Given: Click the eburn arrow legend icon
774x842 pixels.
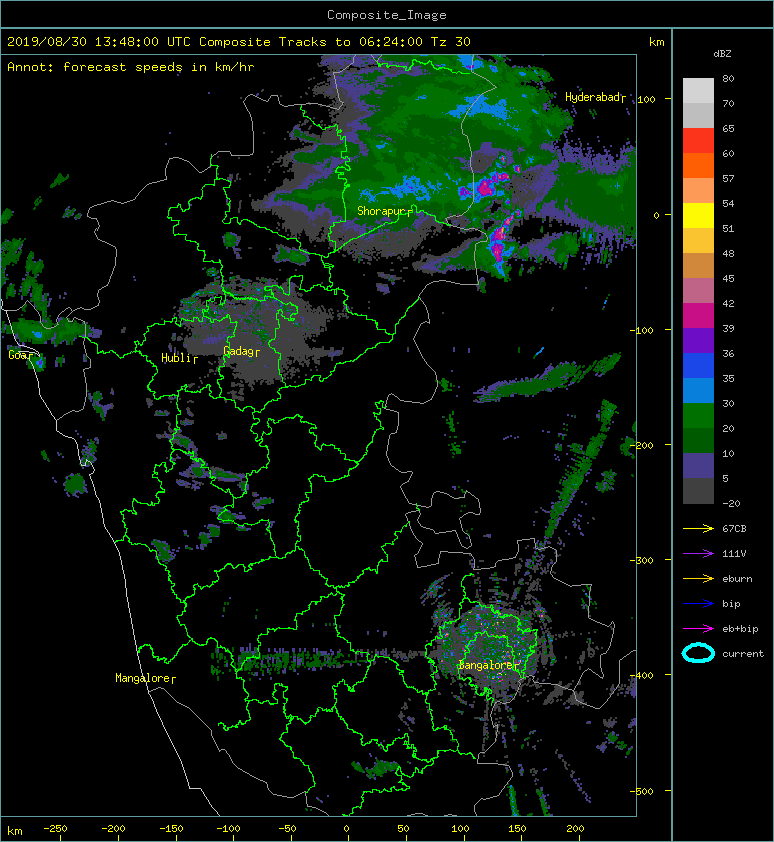Looking at the screenshot, I should click(698, 579).
